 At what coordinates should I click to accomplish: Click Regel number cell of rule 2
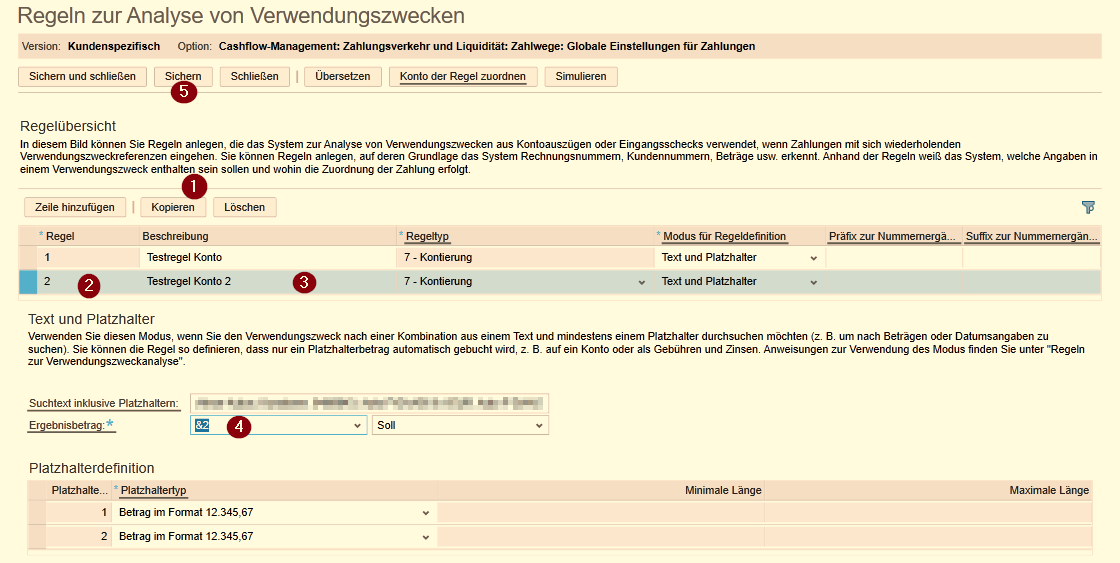[x=88, y=282]
